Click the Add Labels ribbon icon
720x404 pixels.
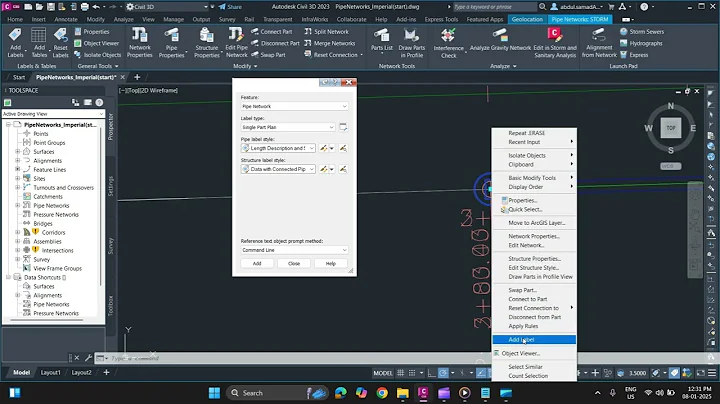(15, 42)
